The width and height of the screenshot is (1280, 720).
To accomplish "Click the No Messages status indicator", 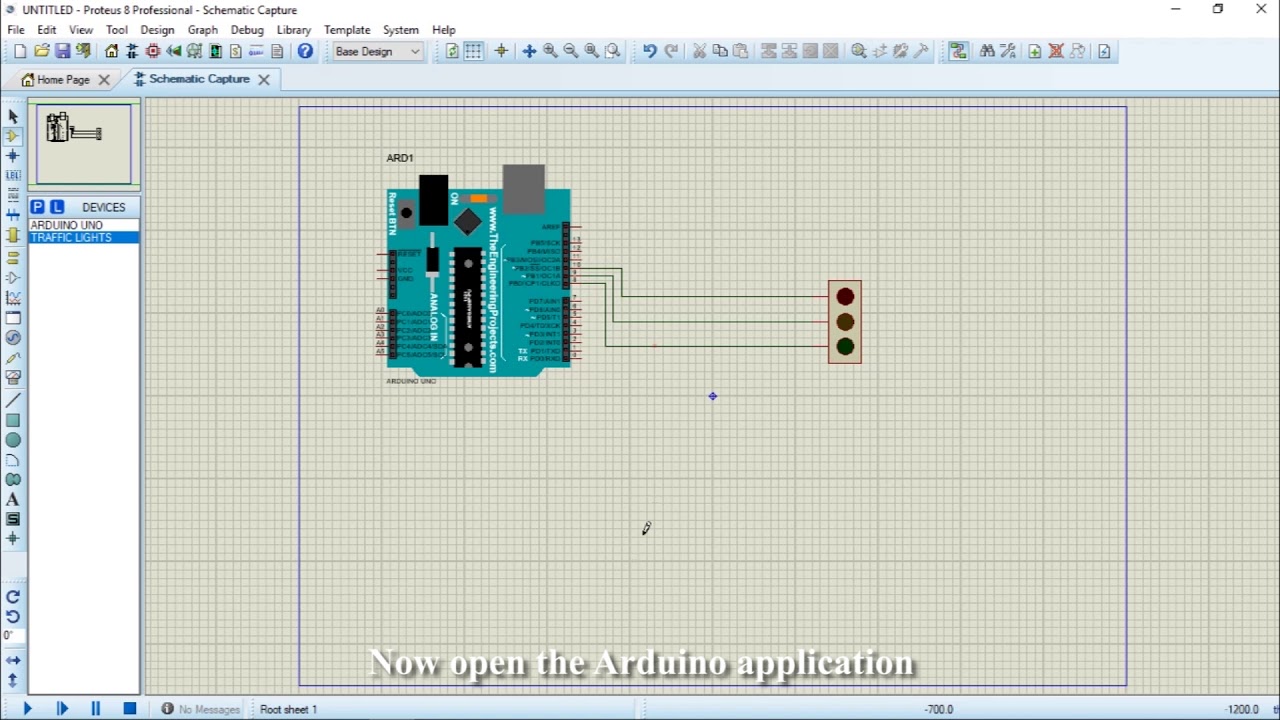I will [201, 709].
